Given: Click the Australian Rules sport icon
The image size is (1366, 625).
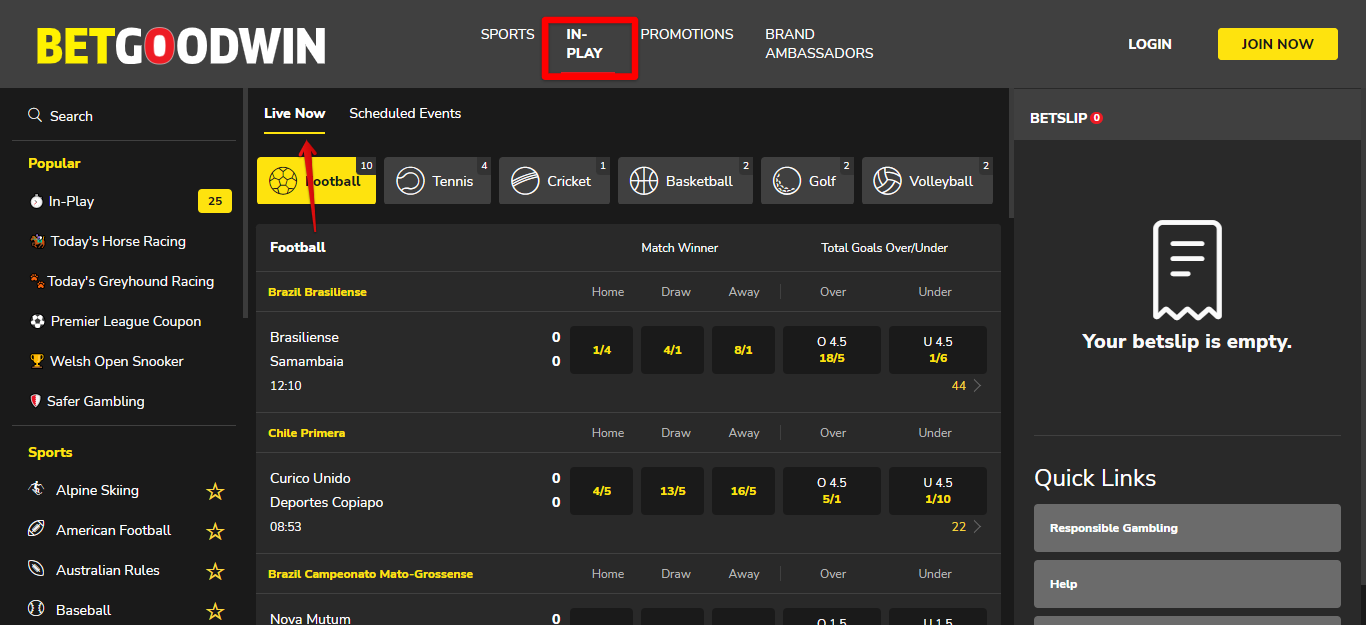Looking at the screenshot, I should pos(37,570).
